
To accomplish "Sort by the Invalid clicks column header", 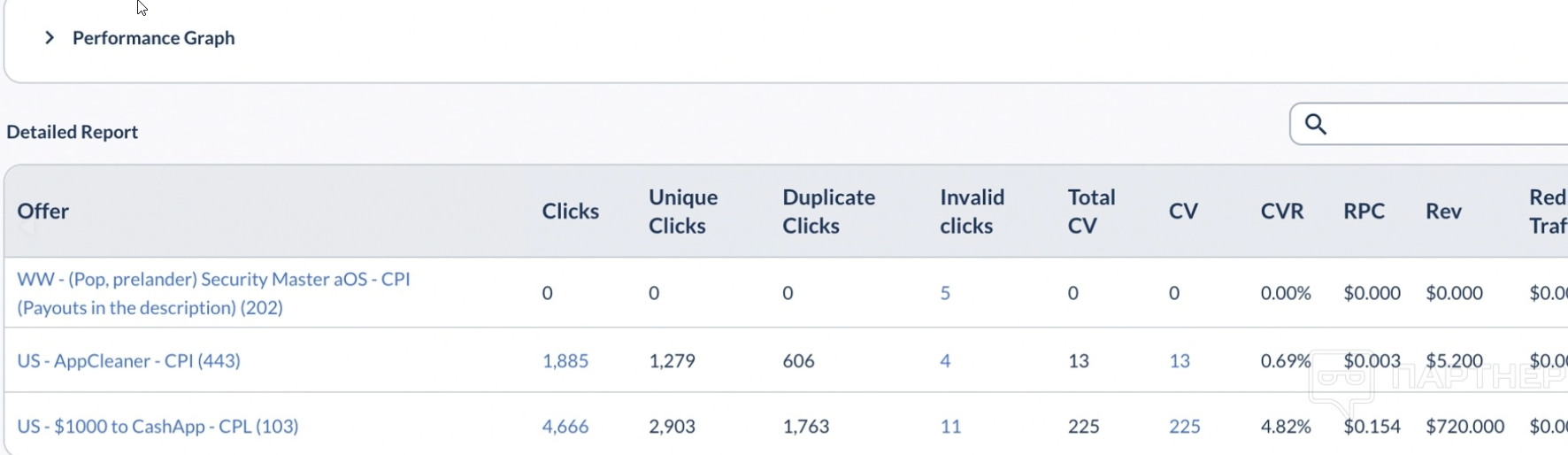I will pos(972,212).
